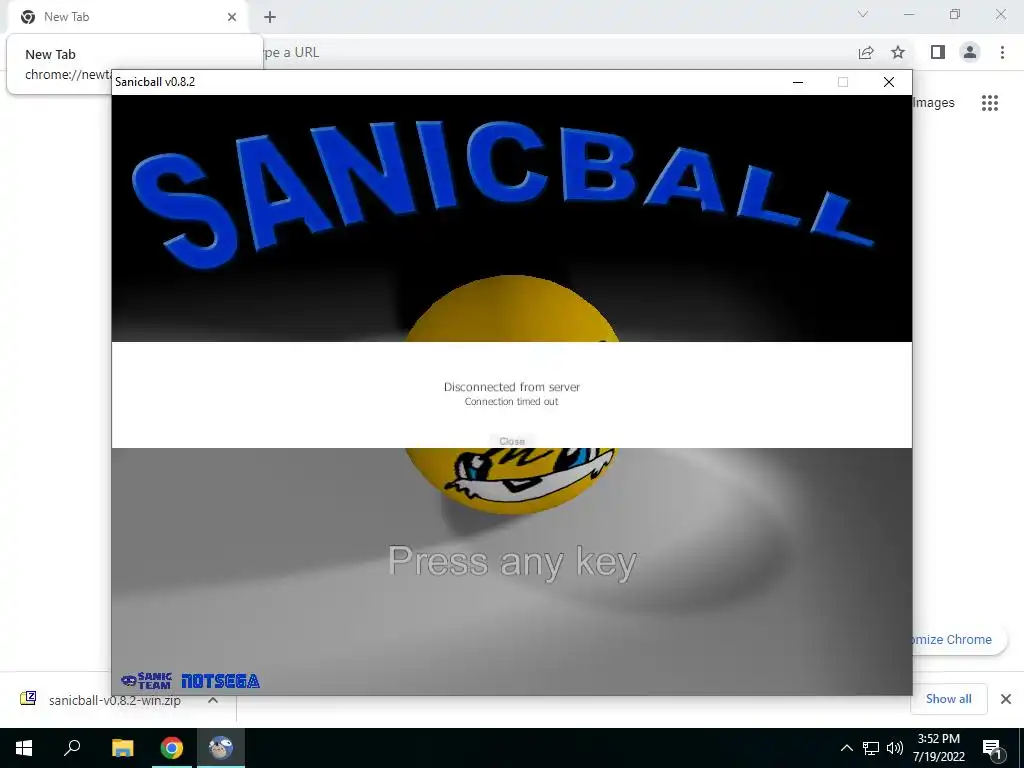Open notification center

pyautogui.click(x=992, y=748)
